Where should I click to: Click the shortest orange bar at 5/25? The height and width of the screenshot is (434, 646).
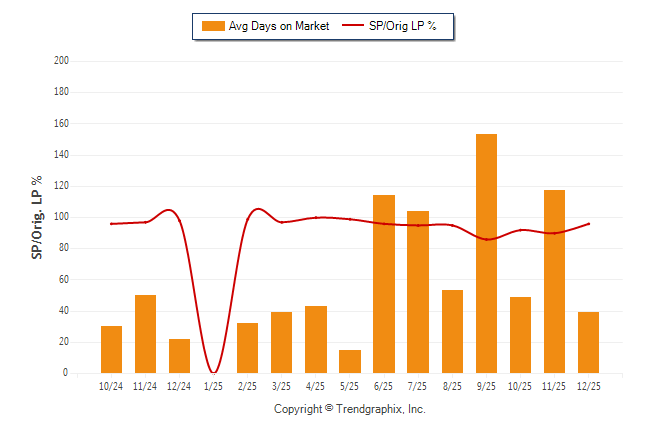point(350,361)
